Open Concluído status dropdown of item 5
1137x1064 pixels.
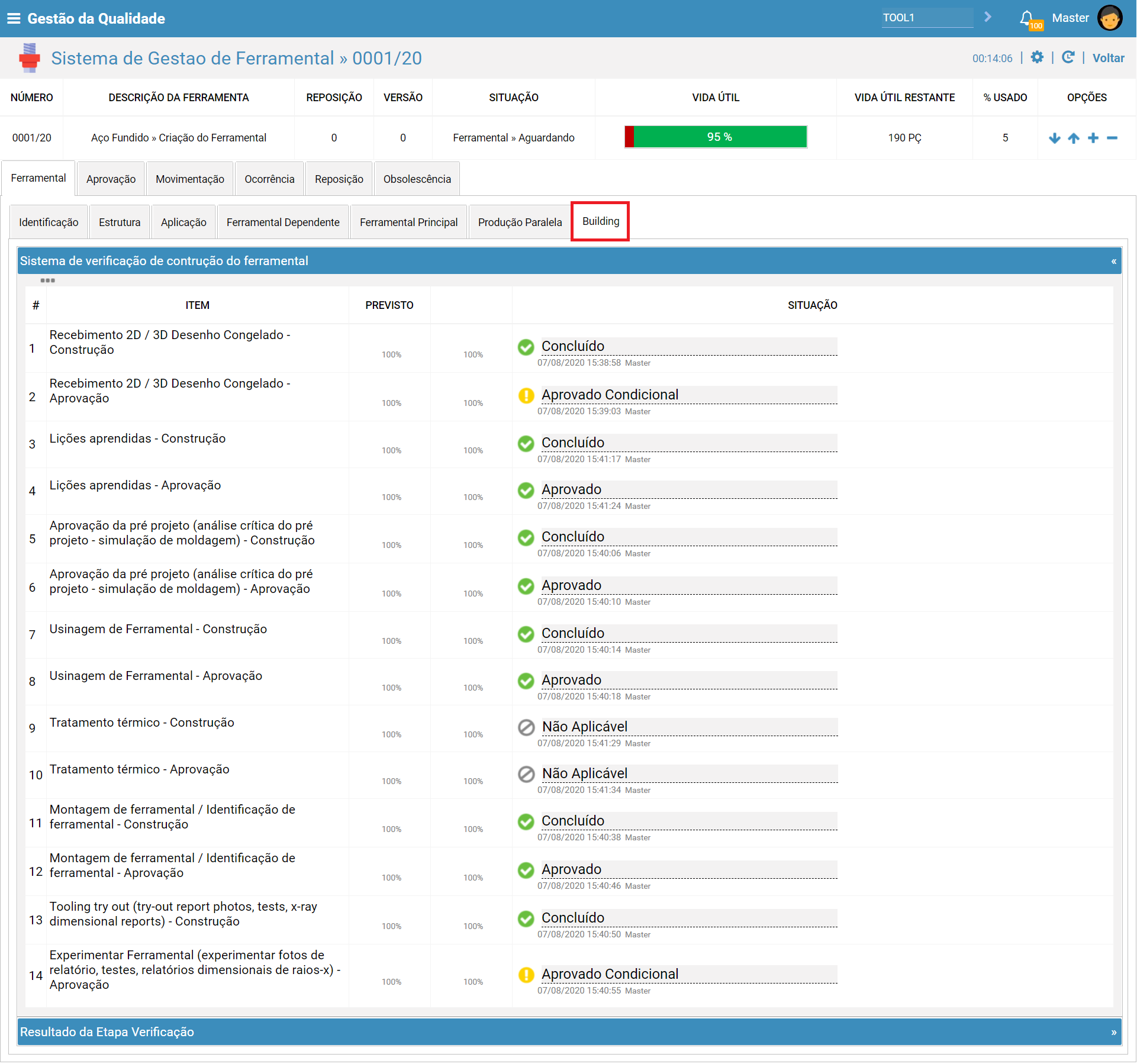[688, 537]
